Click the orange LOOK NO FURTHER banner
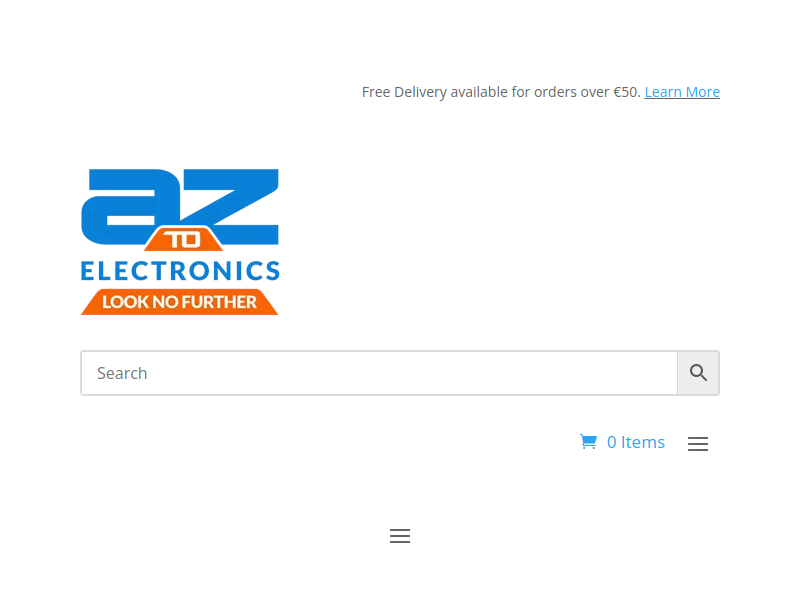 point(180,302)
